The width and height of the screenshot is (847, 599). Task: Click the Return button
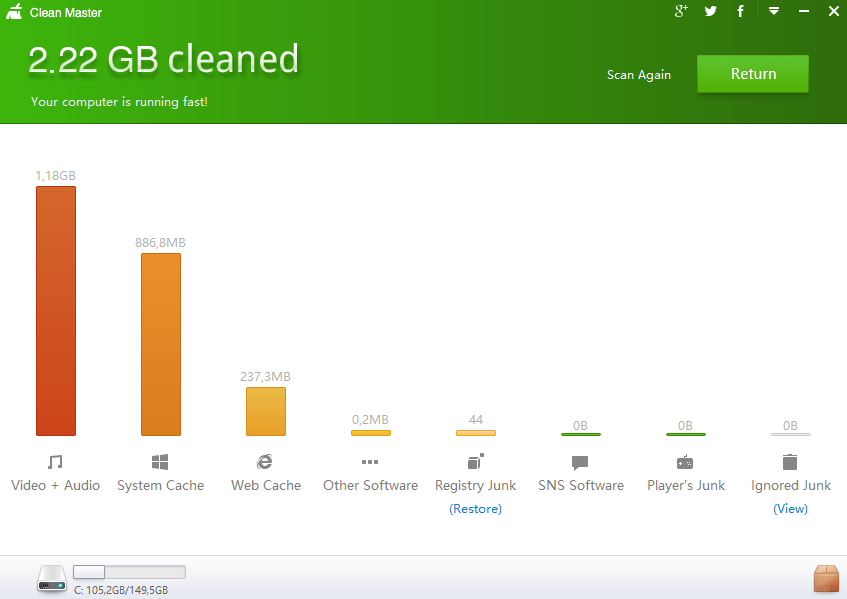point(753,74)
